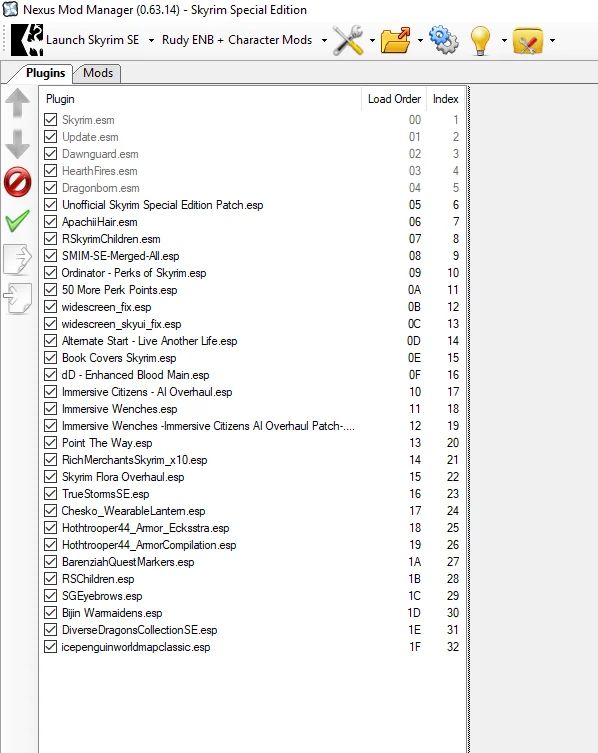Uncheck Unofficial Skyrim Special Edition Patch.esp
Viewport: 598px width, 753px height.
pyautogui.click(x=50, y=205)
